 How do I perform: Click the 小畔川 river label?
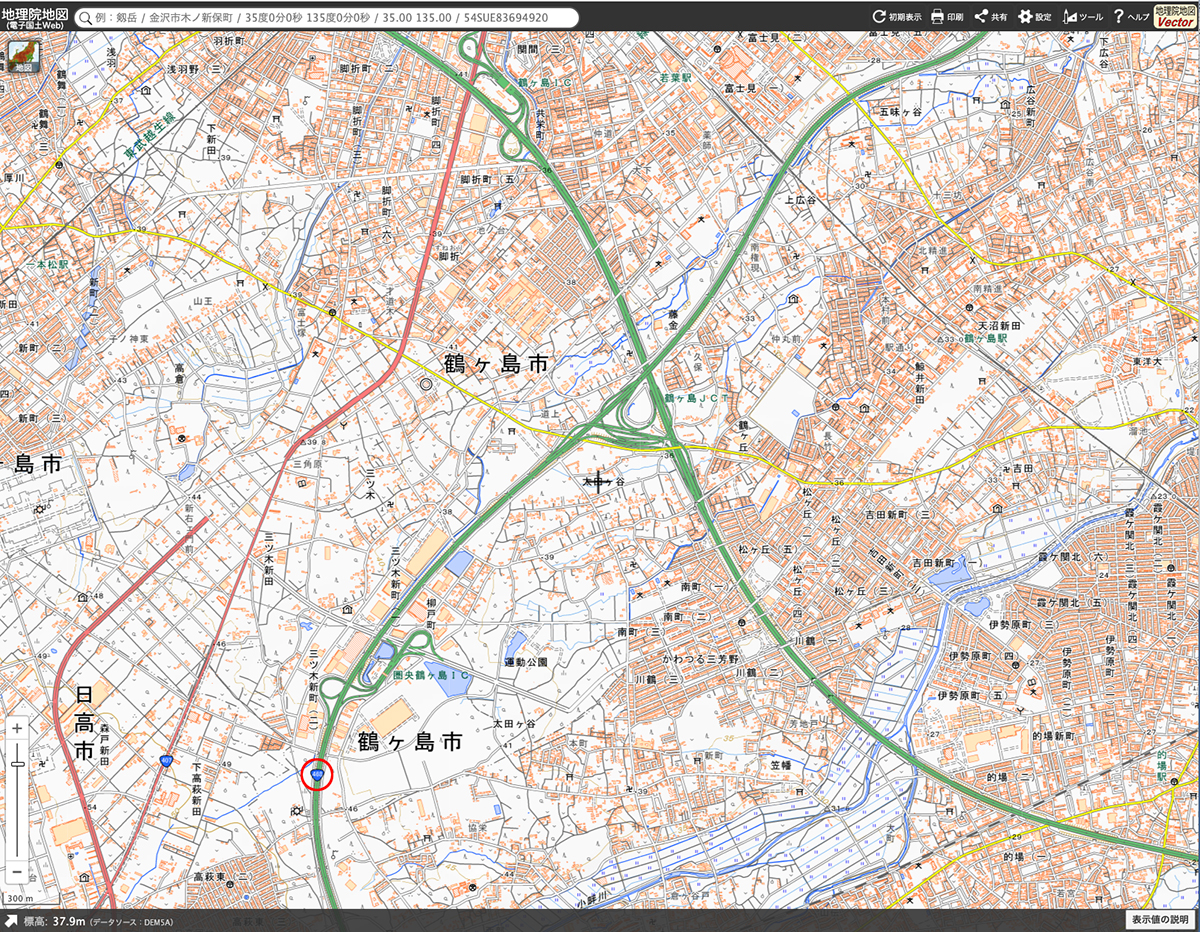point(592,898)
